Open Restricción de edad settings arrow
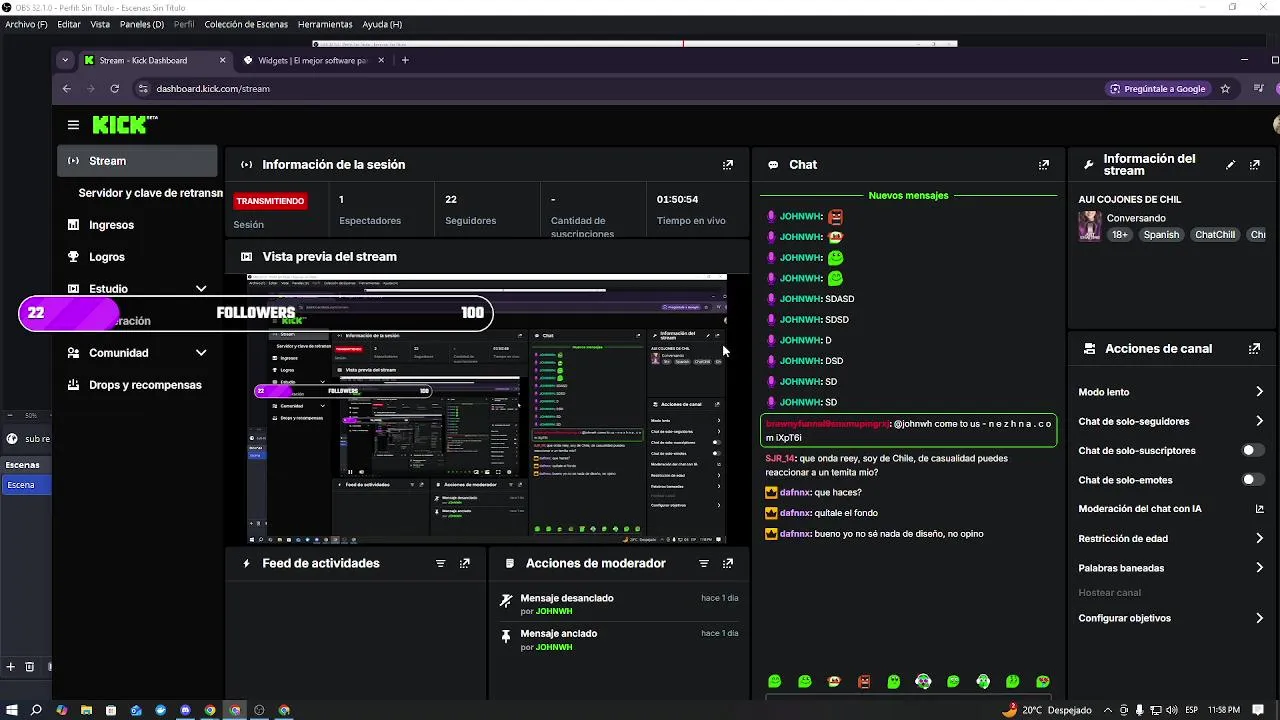Viewport: 1280px width, 720px height. (1259, 539)
